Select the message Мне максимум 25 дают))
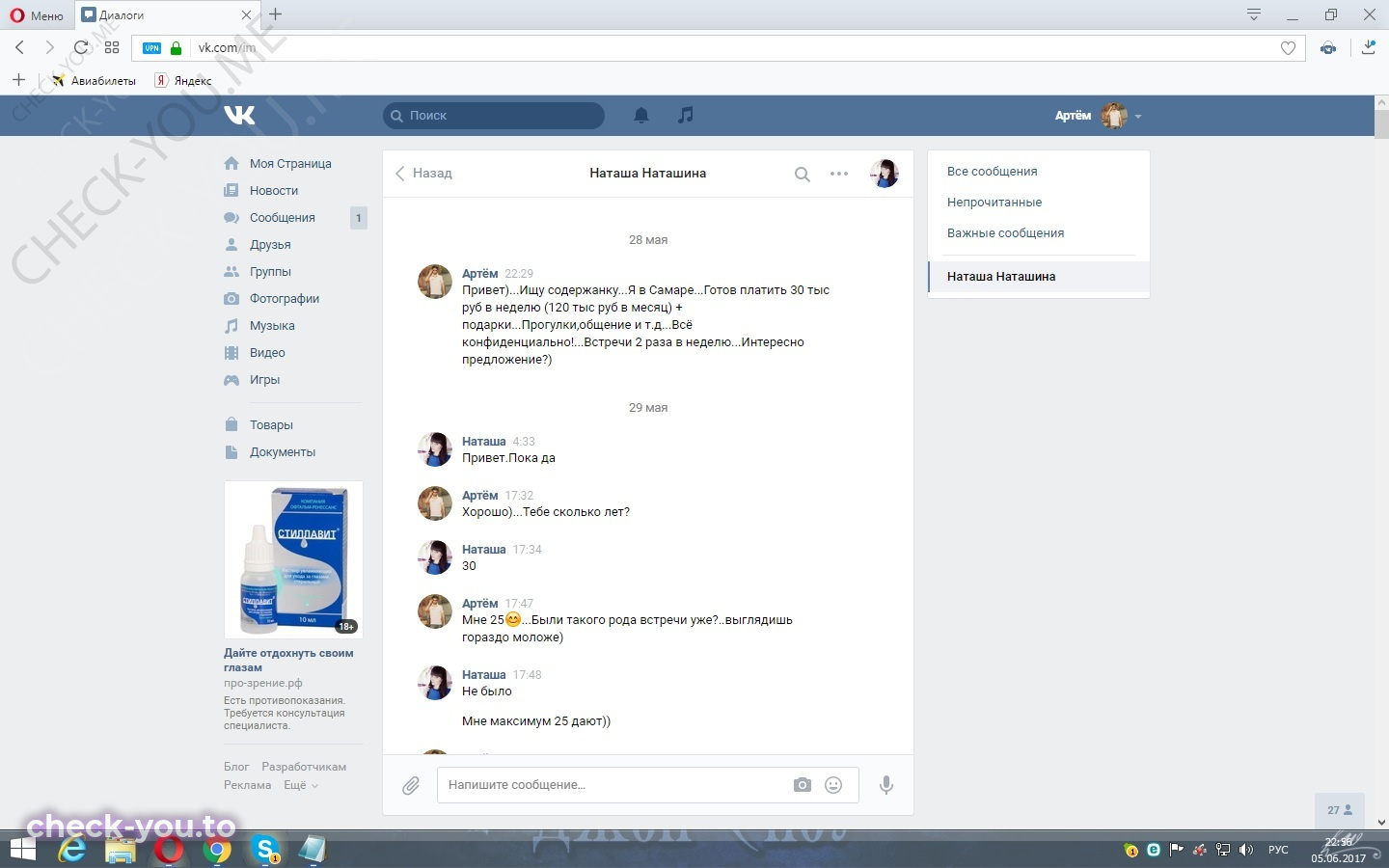 tap(536, 721)
